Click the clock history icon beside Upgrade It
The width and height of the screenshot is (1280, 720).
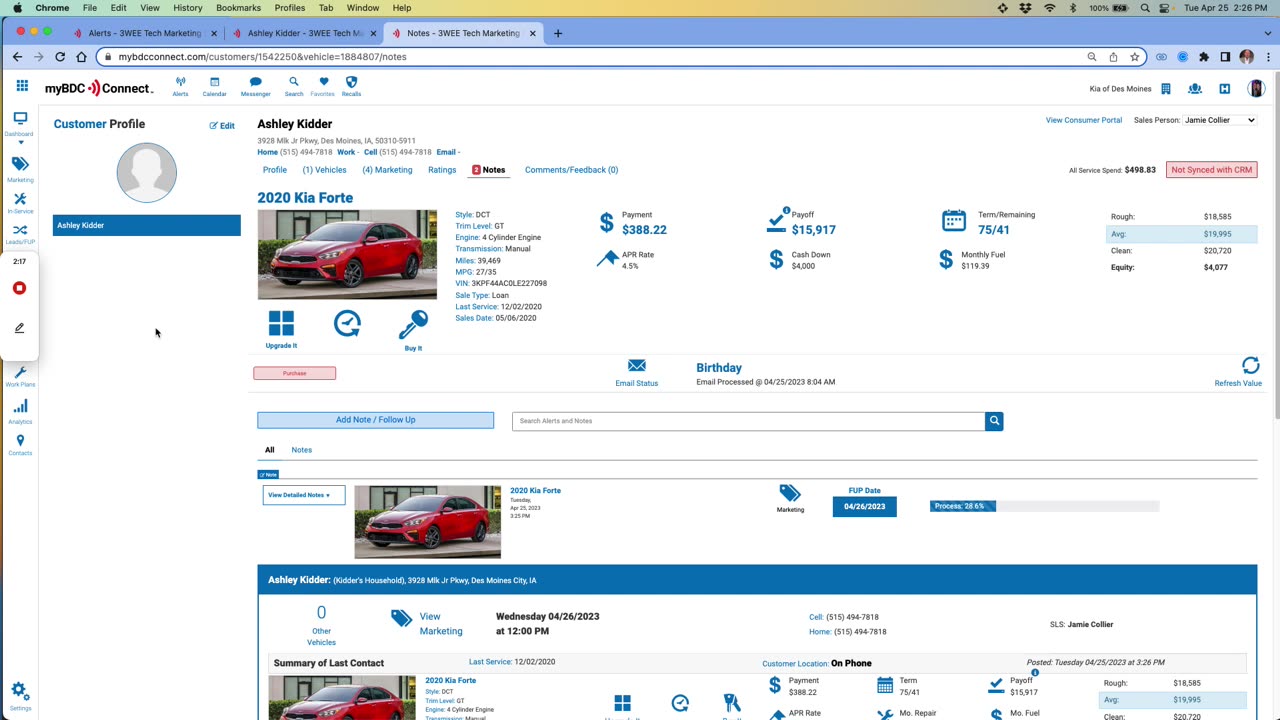(x=347, y=323)
